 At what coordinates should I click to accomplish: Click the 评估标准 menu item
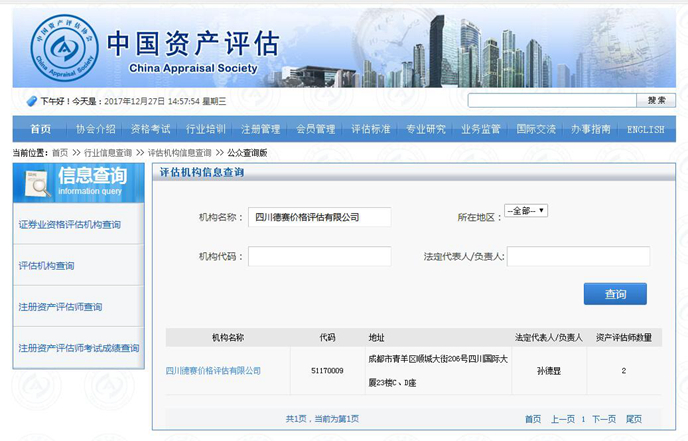tap(371, 129)
